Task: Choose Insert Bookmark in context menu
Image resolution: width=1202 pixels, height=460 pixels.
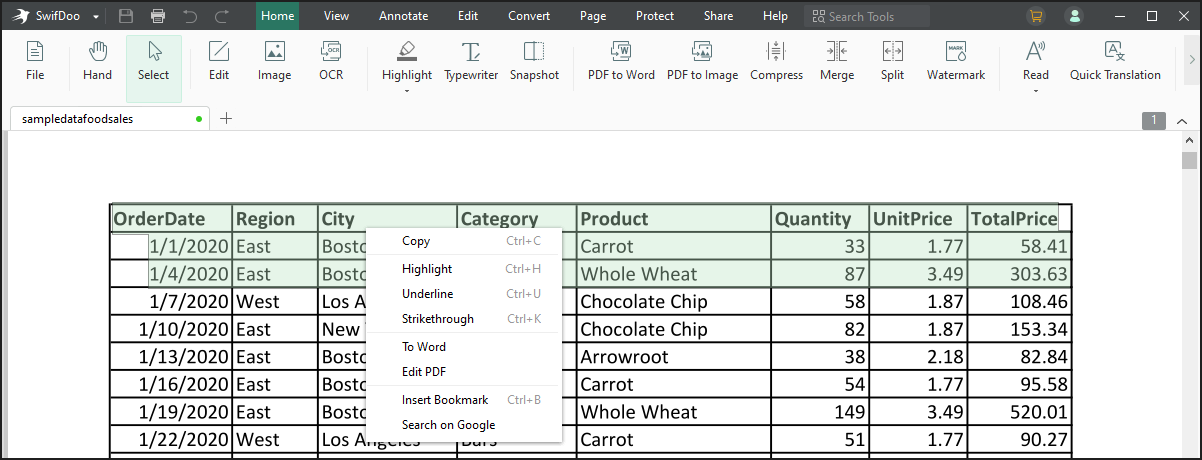Action: click(464, 400)
